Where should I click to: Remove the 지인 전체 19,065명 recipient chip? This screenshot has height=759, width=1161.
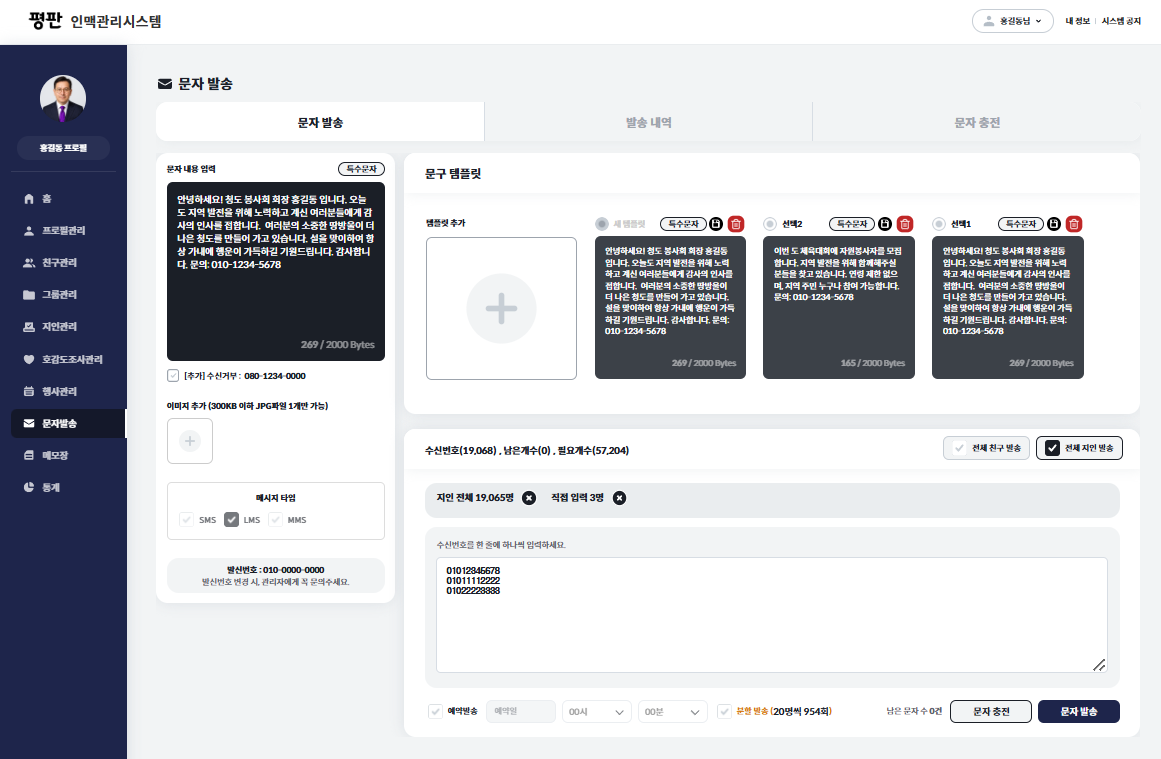pos(529,498)
